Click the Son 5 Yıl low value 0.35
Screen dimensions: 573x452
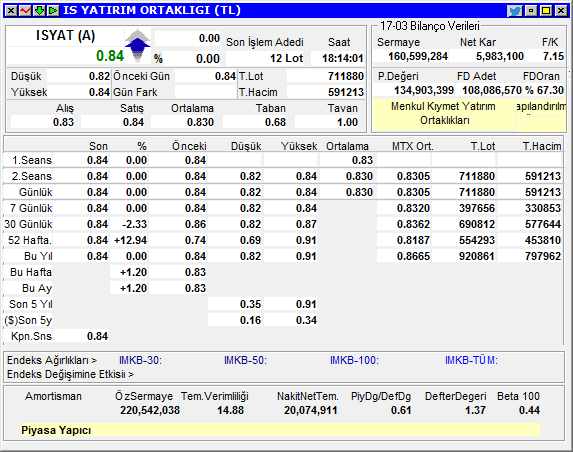tap(250, 304)
